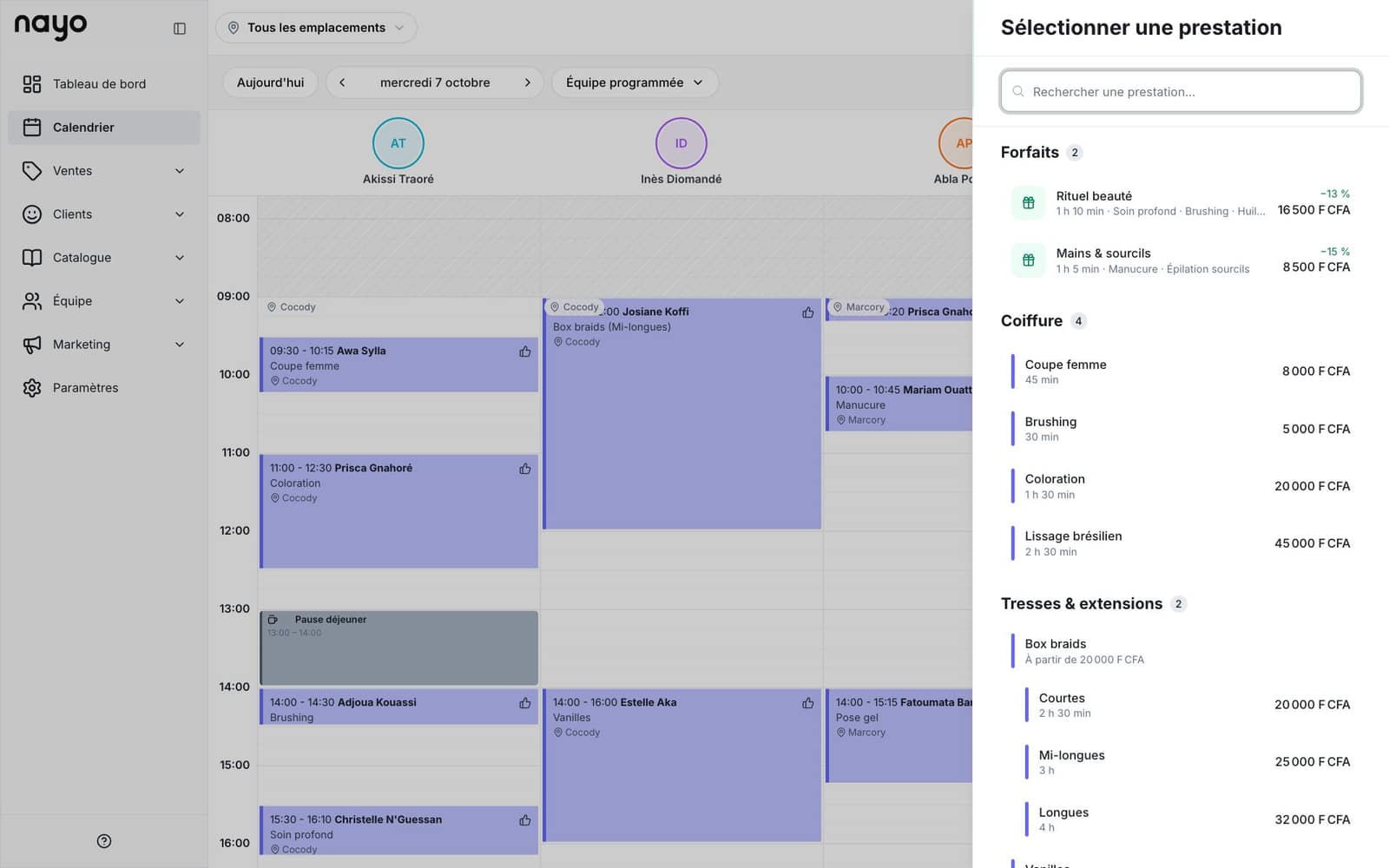
Task: Open the Tous les emplacements location dropdown
Action: click(316, 28)
